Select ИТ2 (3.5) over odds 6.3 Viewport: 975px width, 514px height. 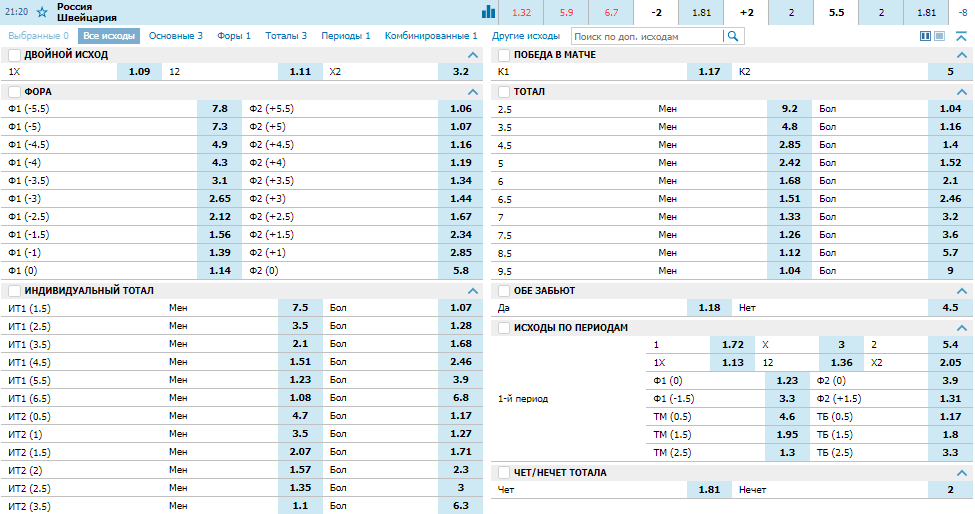coord(461,506)
